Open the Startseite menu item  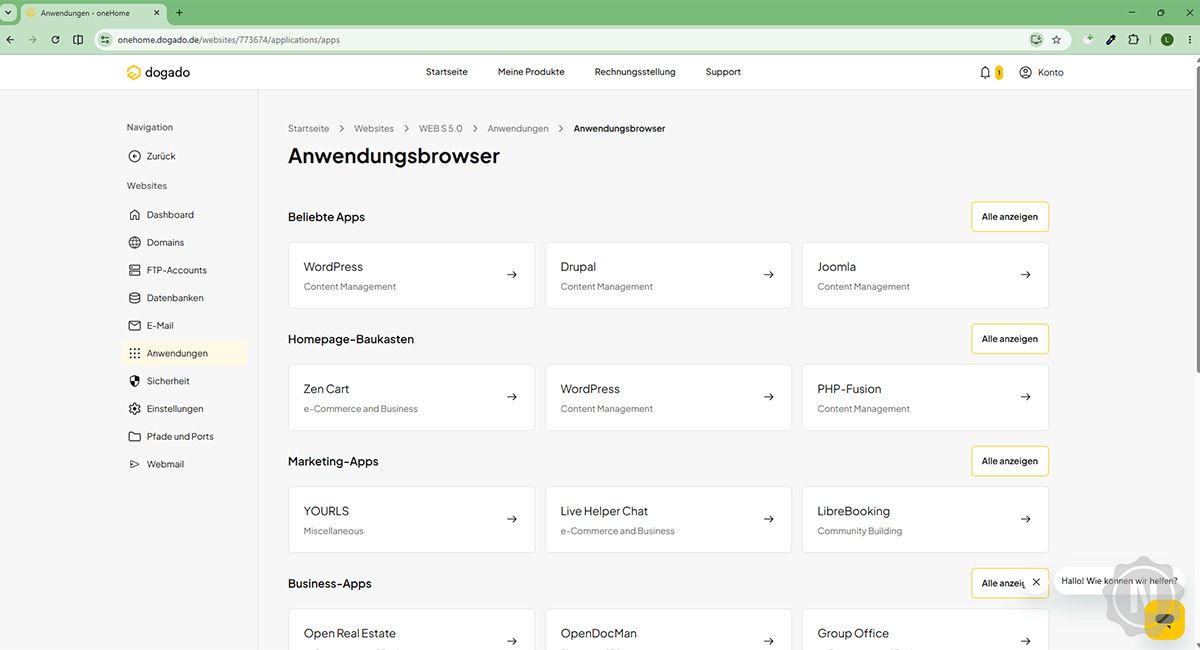pos(447,72)
